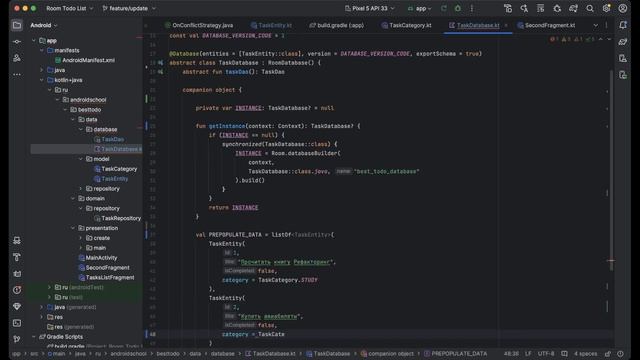Select TaskDao in the project tree
Image resolution: width=640 pixels, height=360 pixels.
click(109, 139)
